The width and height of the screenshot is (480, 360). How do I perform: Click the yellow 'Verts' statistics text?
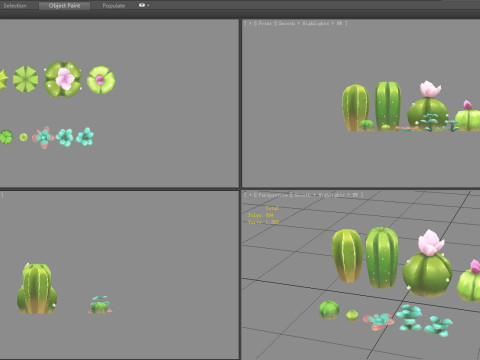263,222
